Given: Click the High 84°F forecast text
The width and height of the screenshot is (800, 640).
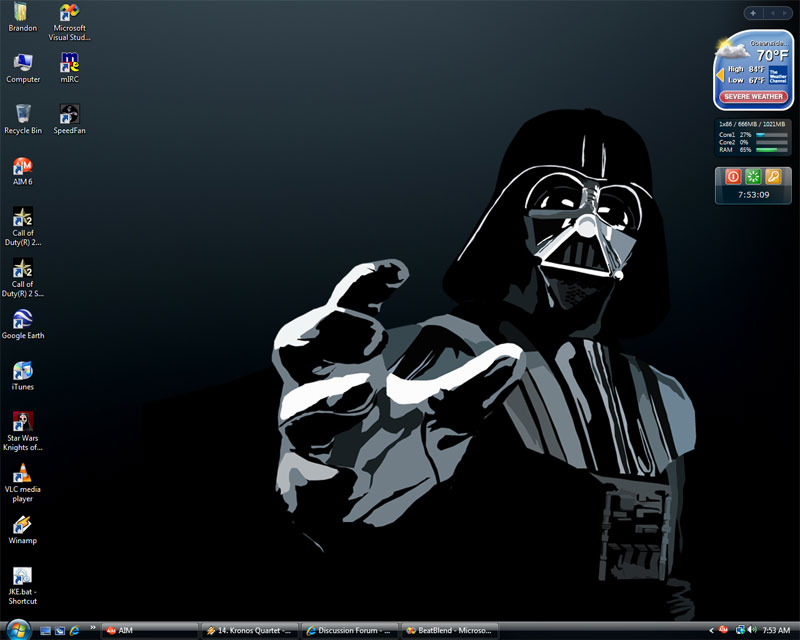Looking at the screenshot, I should coord(746,69).
